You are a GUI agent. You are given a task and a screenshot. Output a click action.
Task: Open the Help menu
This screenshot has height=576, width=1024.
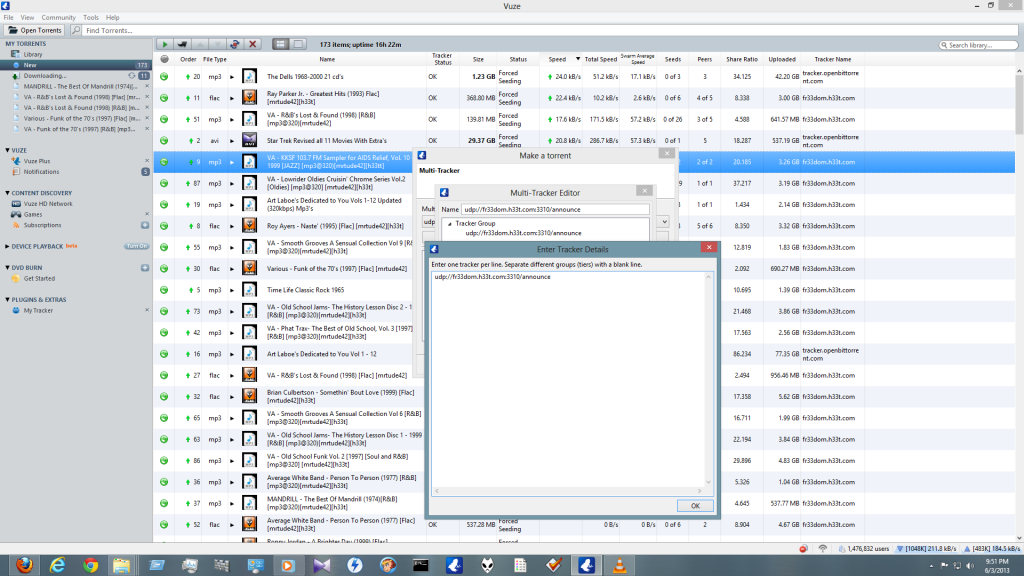click(x=113, y=18)
